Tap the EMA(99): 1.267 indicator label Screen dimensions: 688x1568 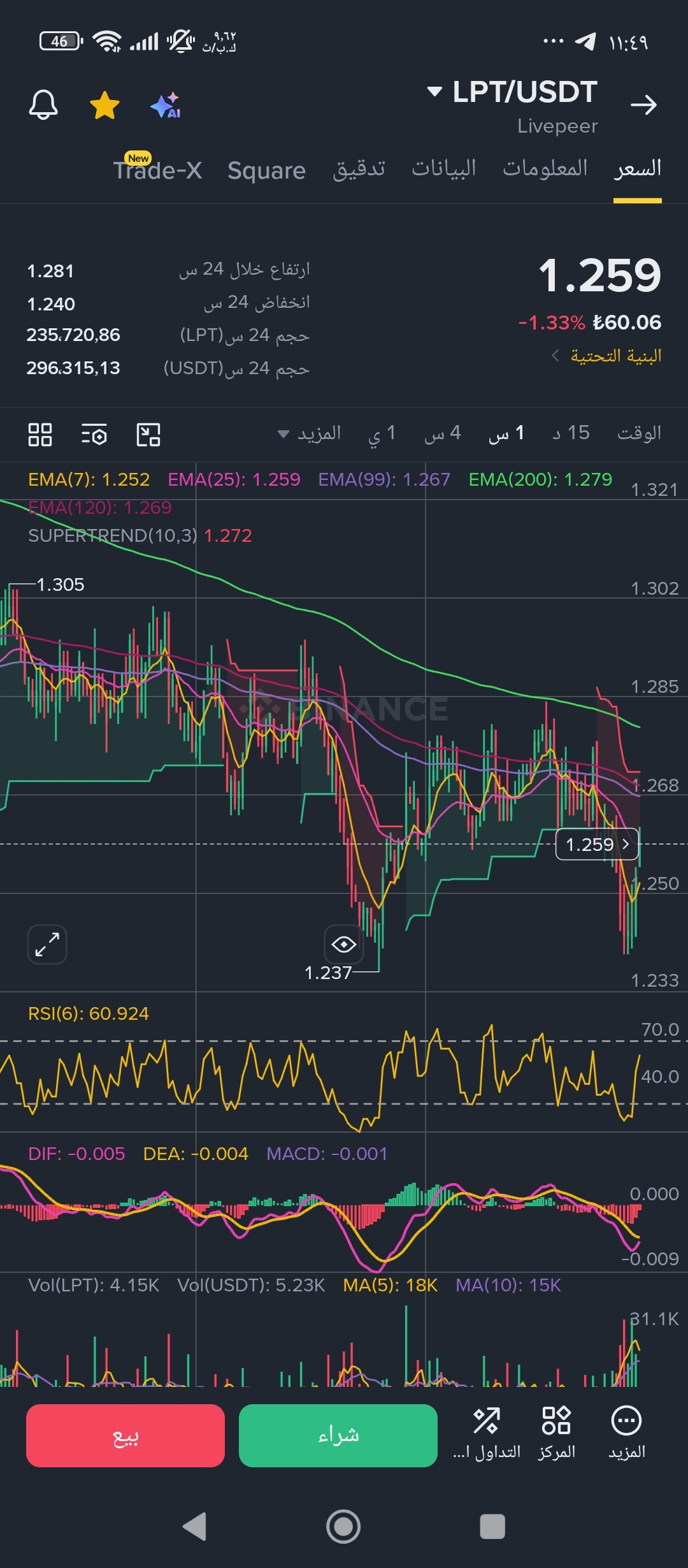click(384, 479)
